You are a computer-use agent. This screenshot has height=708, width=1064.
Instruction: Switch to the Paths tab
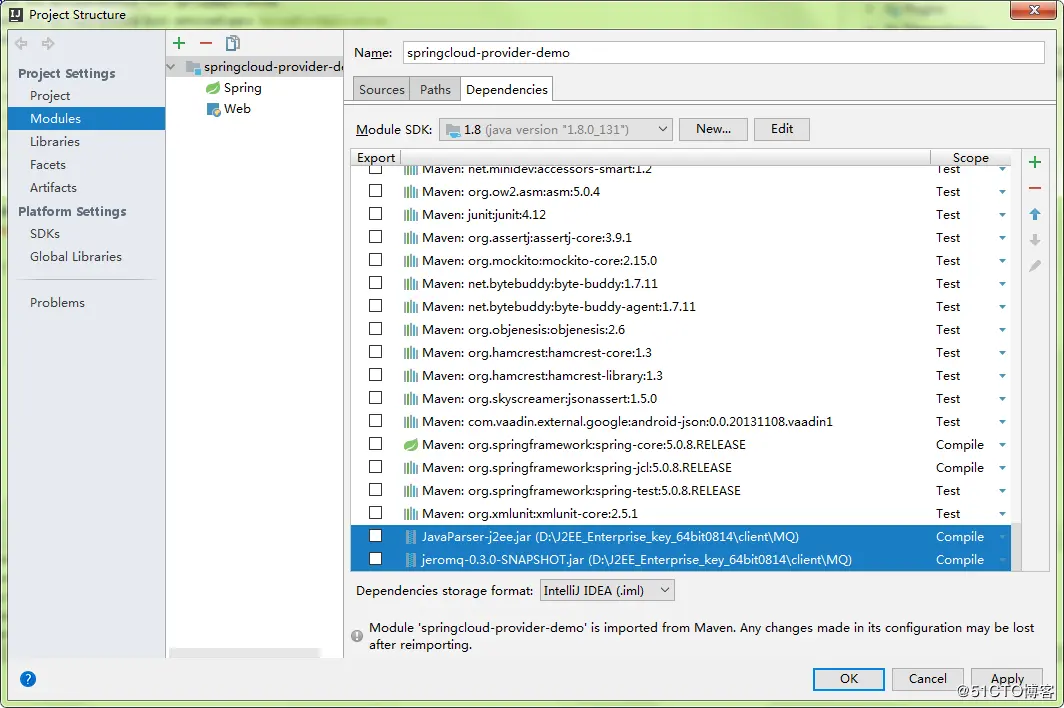click(435, 90)
